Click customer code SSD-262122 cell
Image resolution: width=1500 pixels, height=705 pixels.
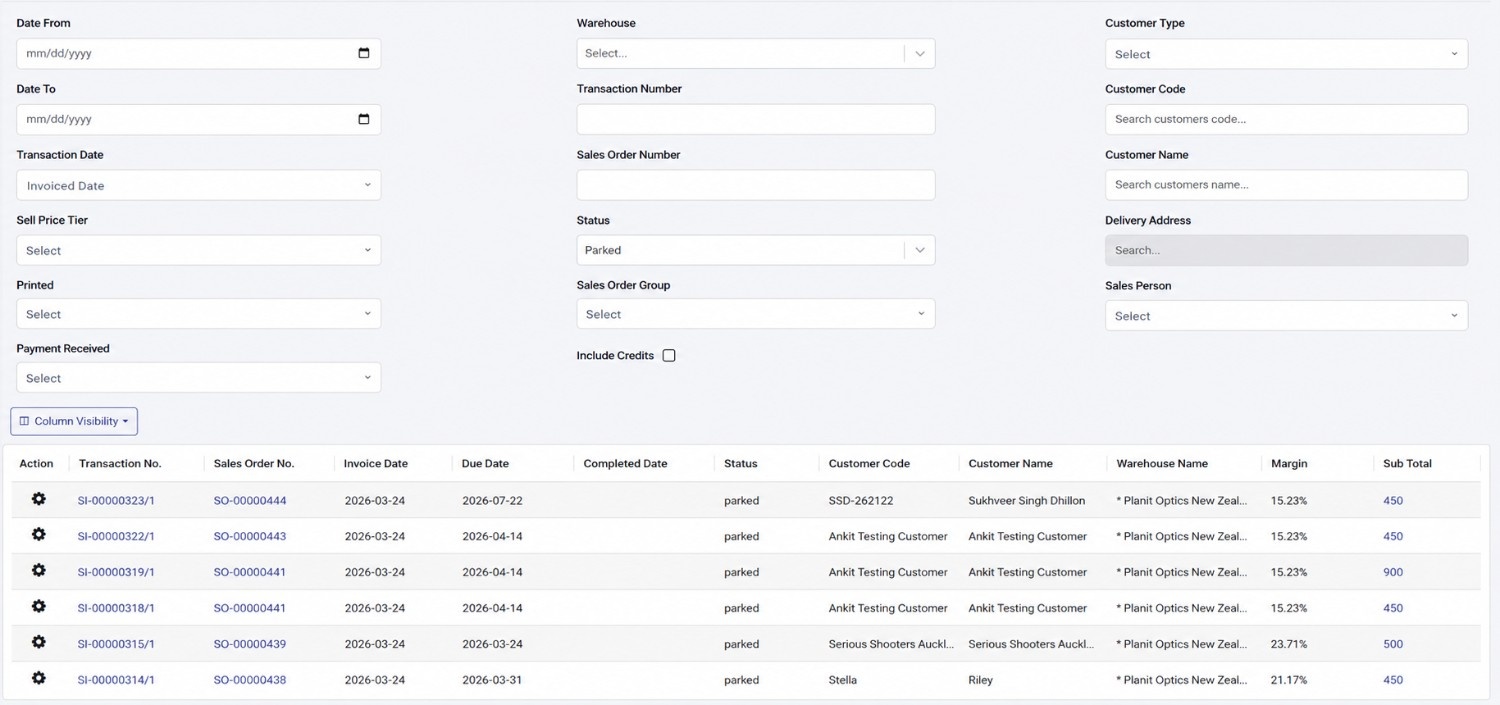[861, 500]
